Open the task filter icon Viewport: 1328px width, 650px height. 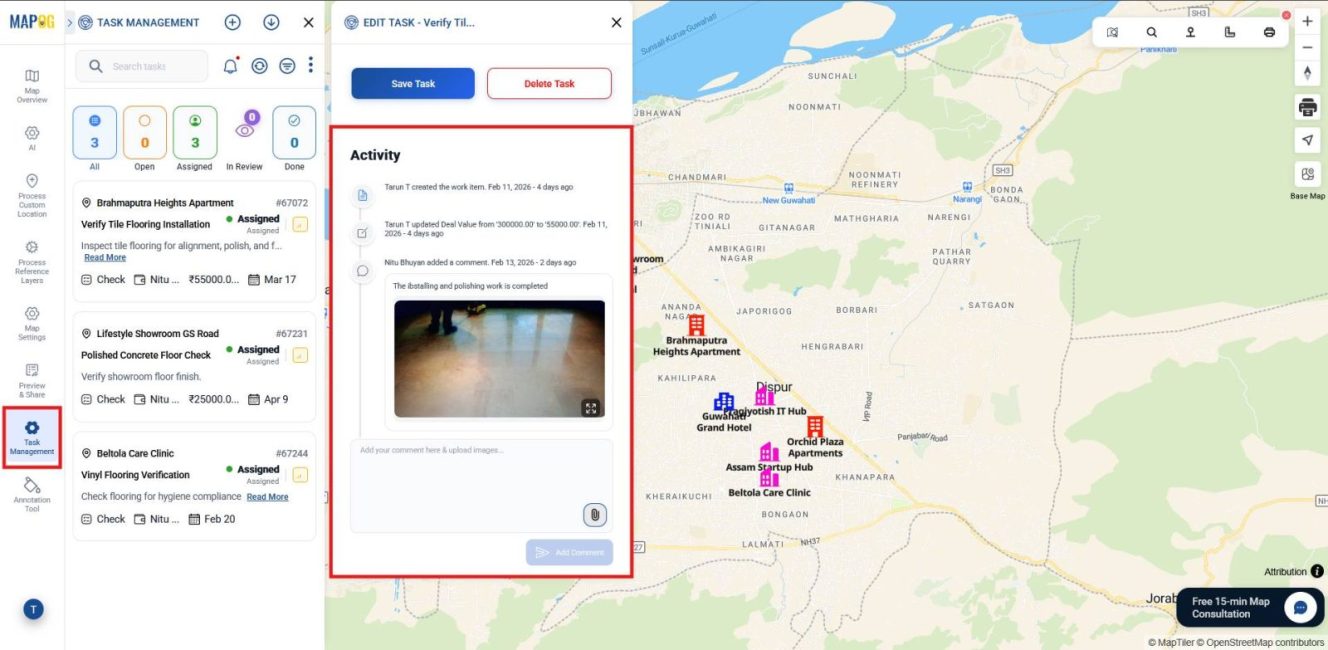pos(286,65)
